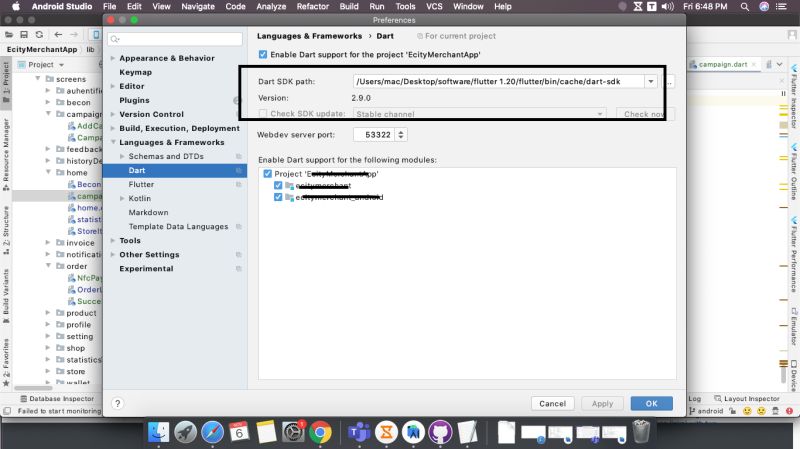The width and height of the screenshot is (800, 449).
Task: Open System Preferences gear in dock
Action: (293, 433)
